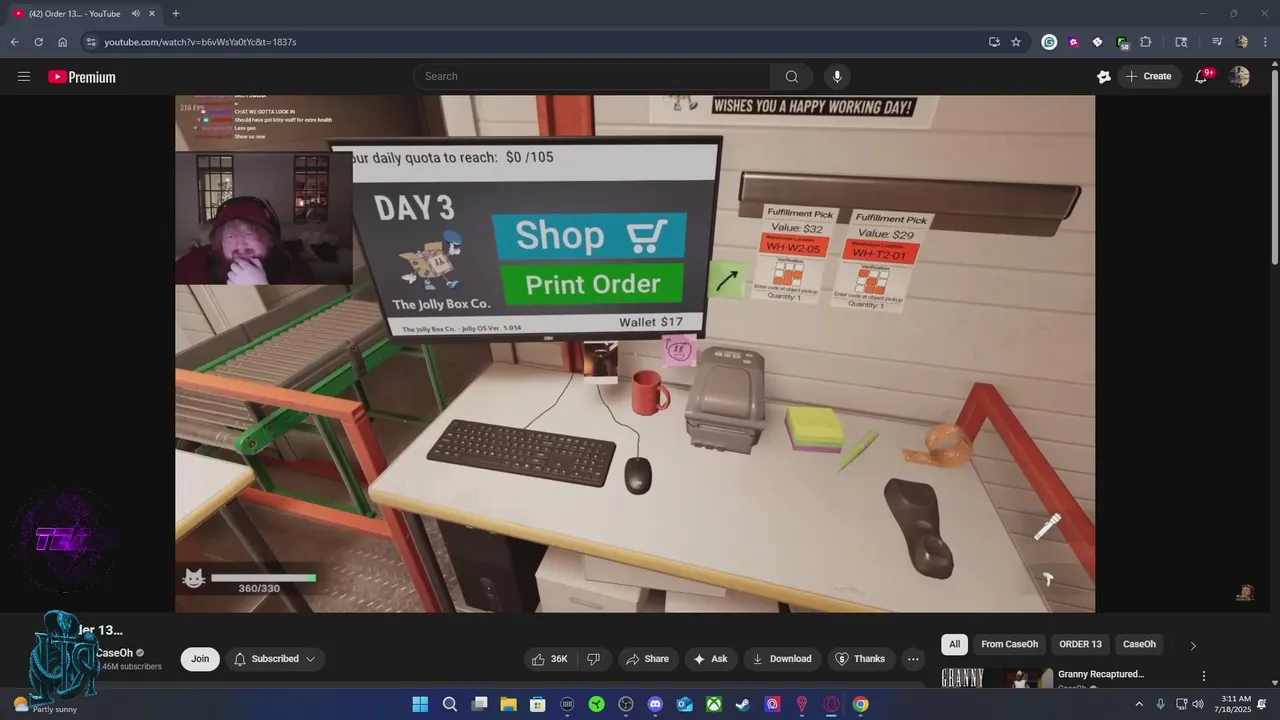Click the Ask button
This screenshot has height=720, width=1280.
(710, 659)
